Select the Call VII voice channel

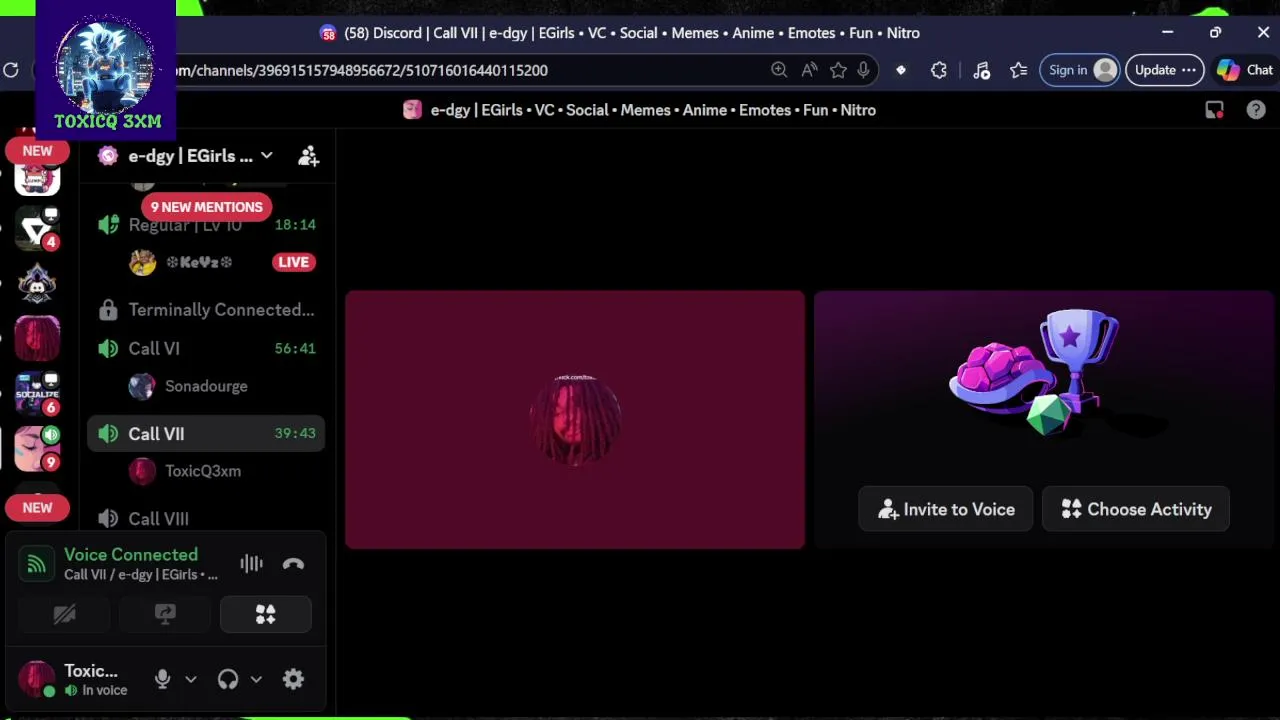tap(206, 434)
